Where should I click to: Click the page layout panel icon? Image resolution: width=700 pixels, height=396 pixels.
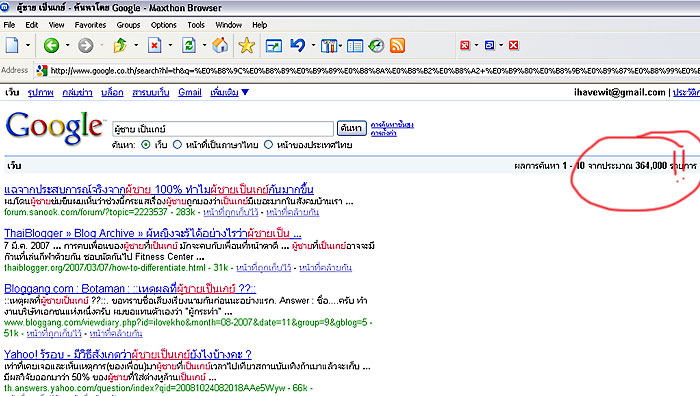(x=355, y=46)
